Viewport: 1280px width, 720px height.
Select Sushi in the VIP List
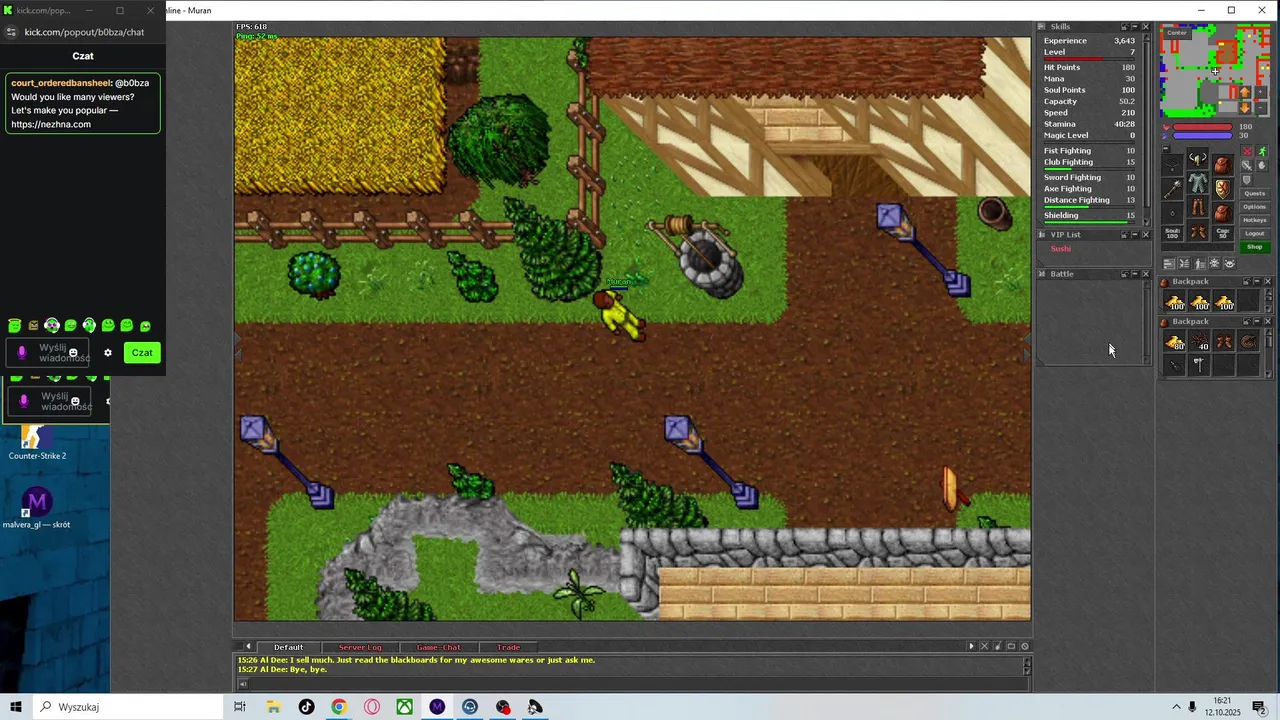(x=1061, y=248)
